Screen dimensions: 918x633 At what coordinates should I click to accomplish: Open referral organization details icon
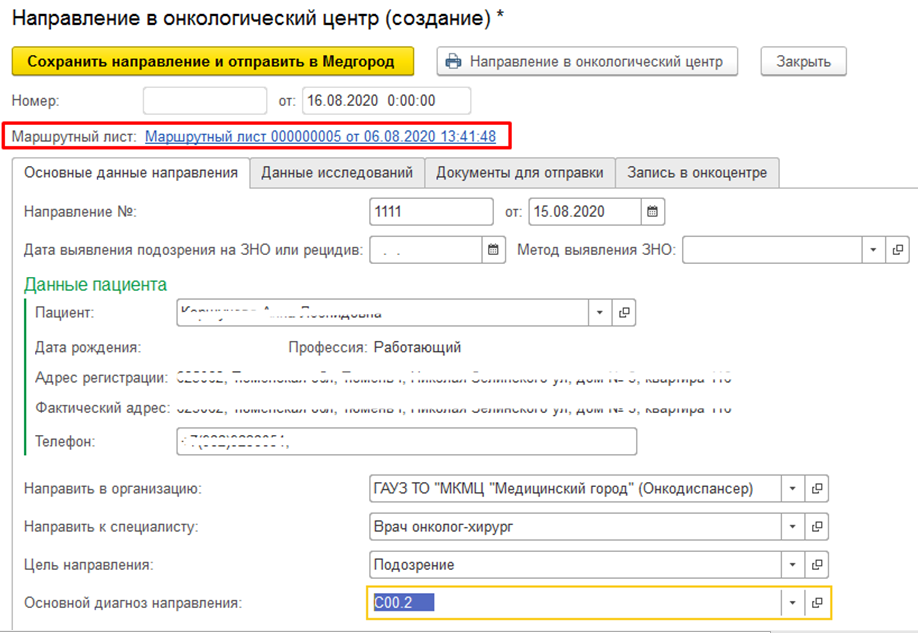click(817, 489)
